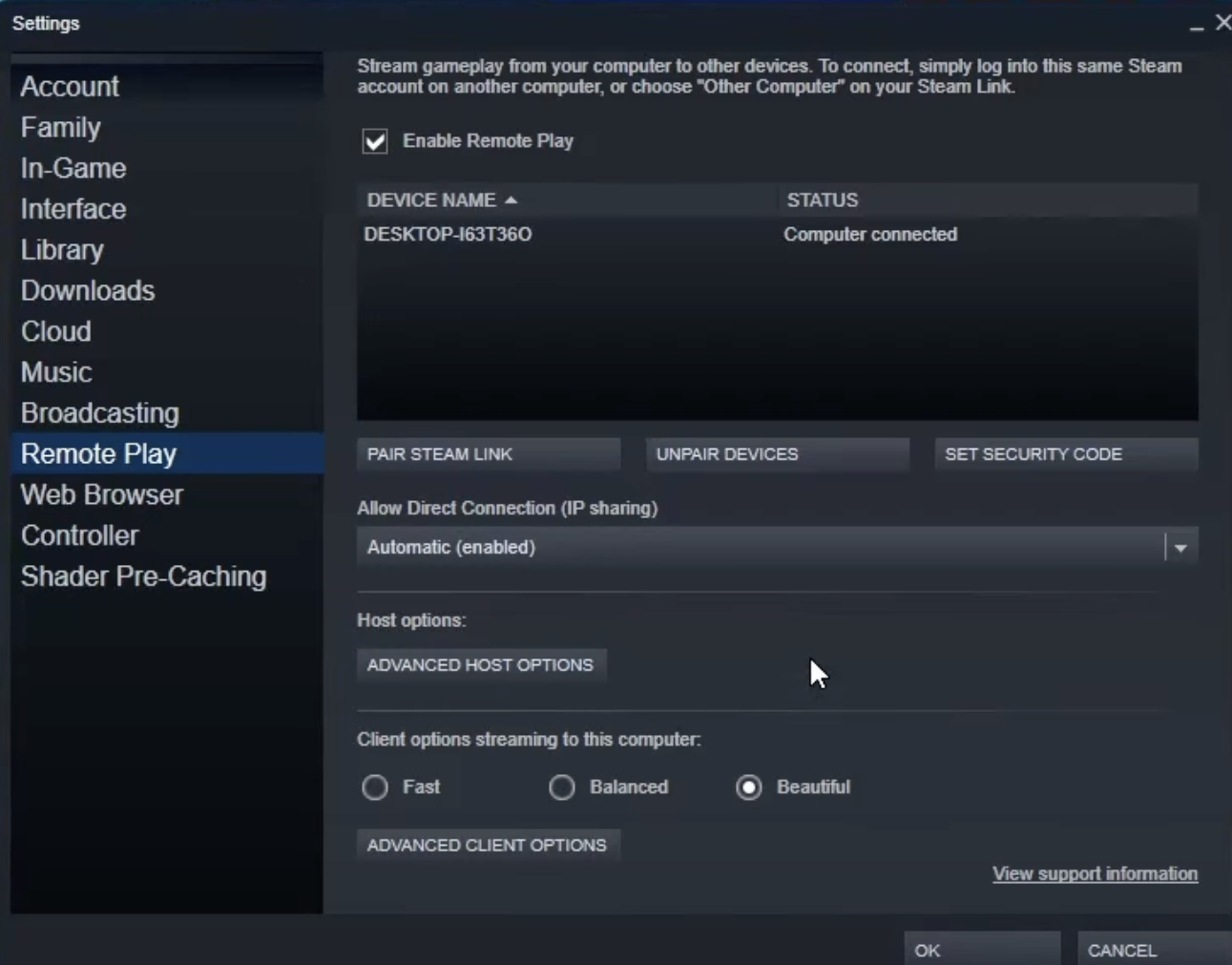Select the Controller settings category

tap(80, 535)
